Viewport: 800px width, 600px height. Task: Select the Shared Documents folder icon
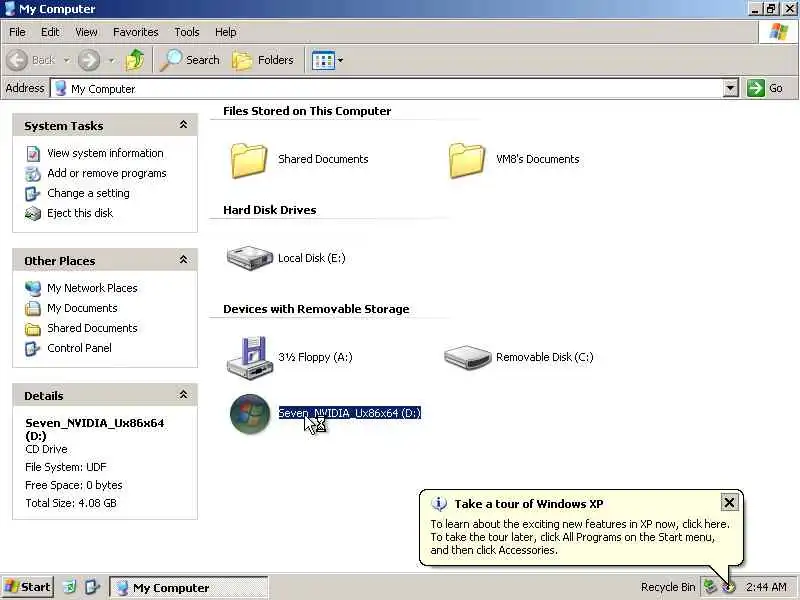(x=249, y=160)
